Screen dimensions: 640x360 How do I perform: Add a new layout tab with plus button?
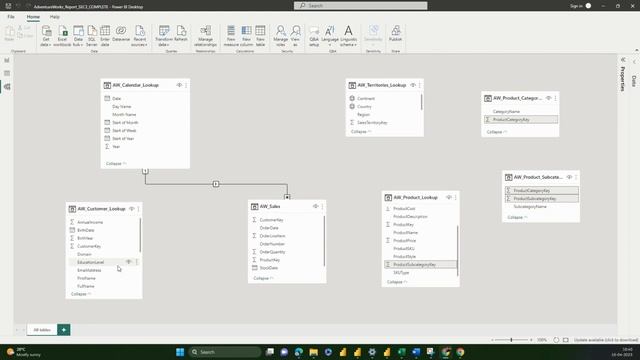click(64, 330)
